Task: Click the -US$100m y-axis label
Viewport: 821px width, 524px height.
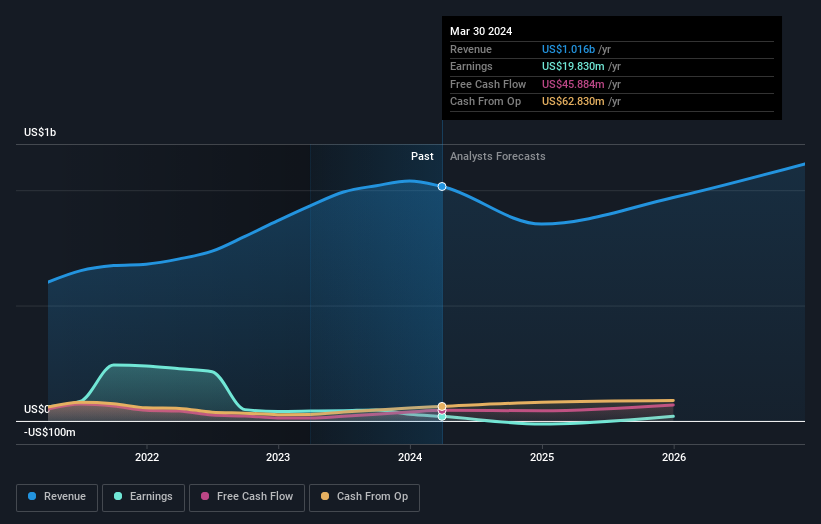Action: coord(50,432)
